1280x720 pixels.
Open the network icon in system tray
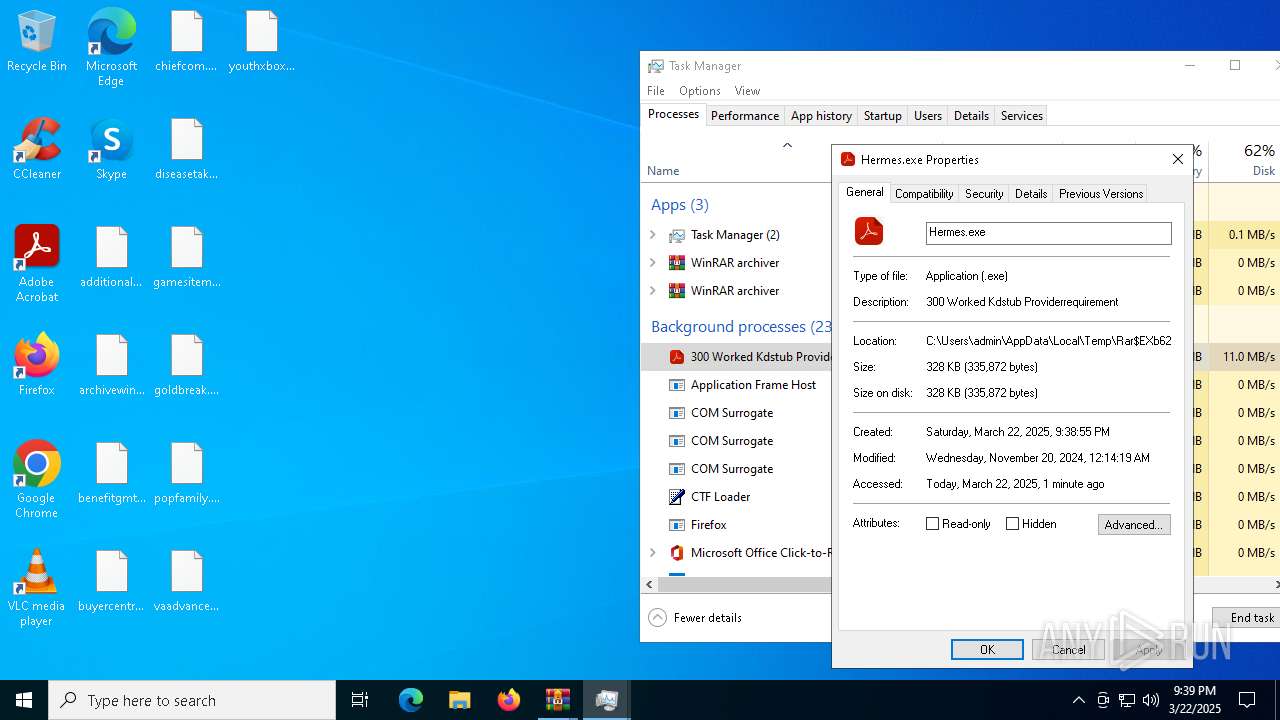[1127, 700]
